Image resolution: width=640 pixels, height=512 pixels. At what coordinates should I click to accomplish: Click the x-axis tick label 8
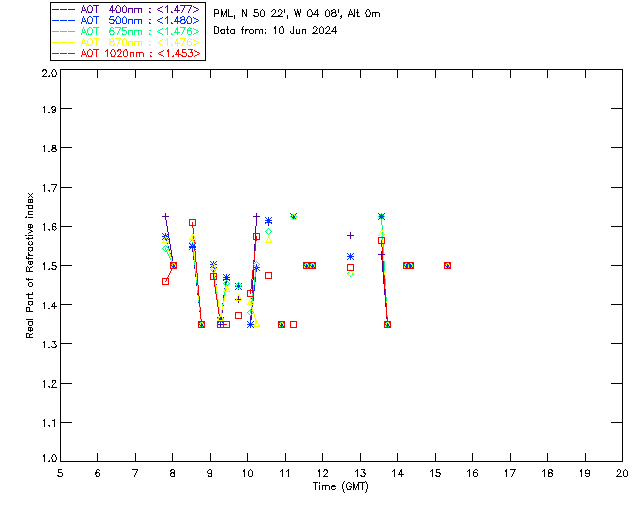coord(173,473)
